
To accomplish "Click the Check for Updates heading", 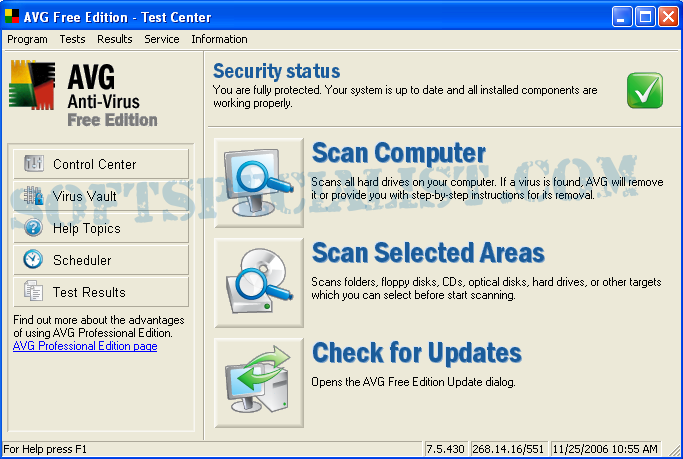I will tap(417, 352).
